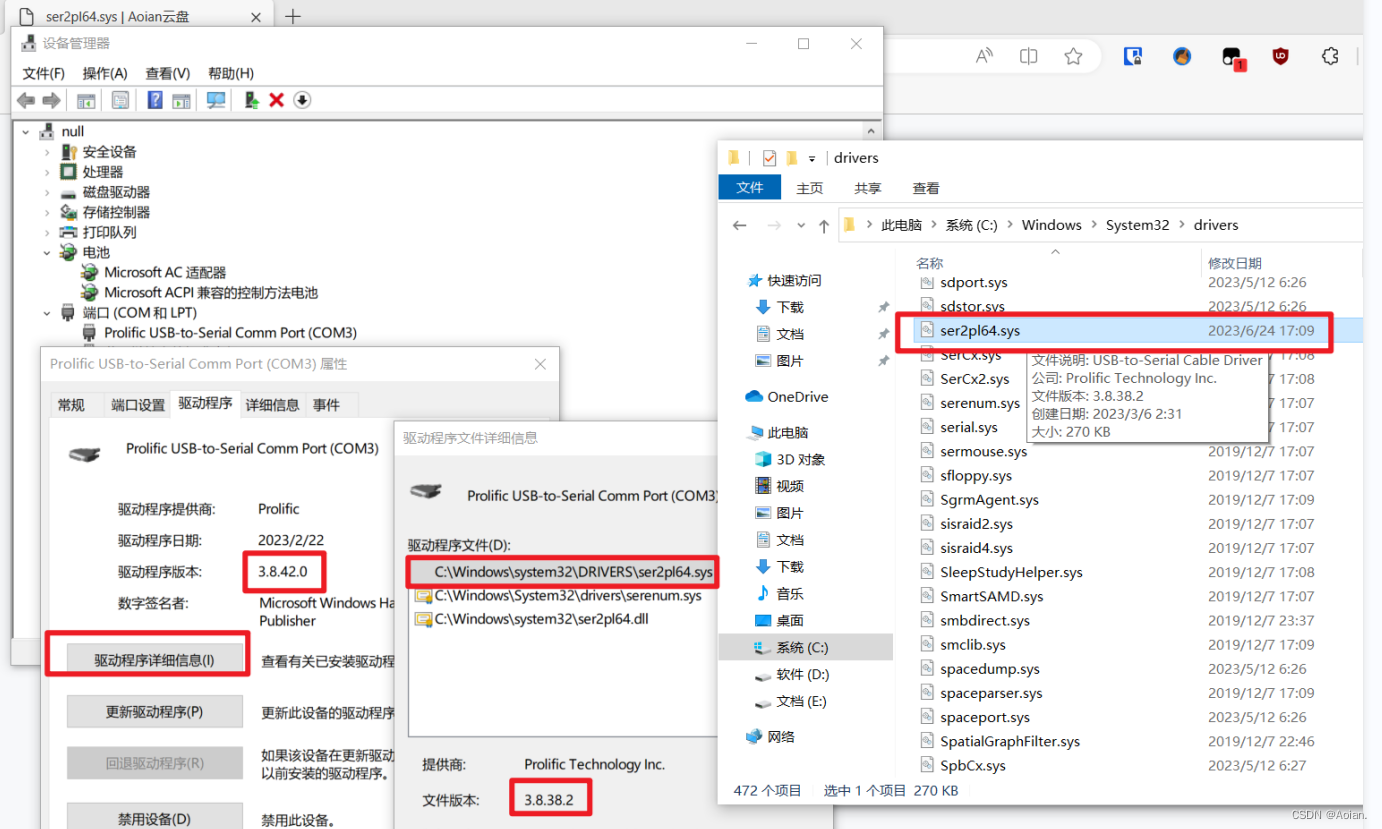Screen dimensions: 1382x829
Task: Click Device Manager forward arrow toolbar icon
Action: 51,100
